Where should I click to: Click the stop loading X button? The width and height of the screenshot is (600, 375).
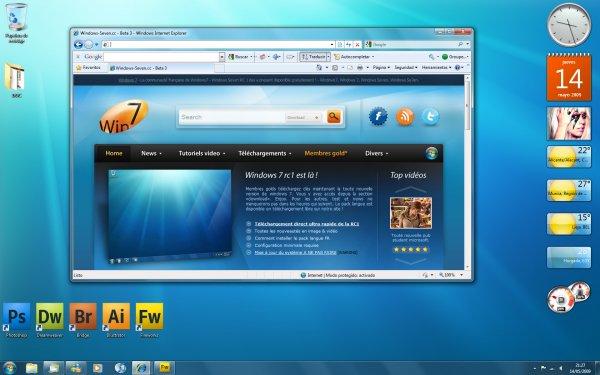click(x=357, y=45)
